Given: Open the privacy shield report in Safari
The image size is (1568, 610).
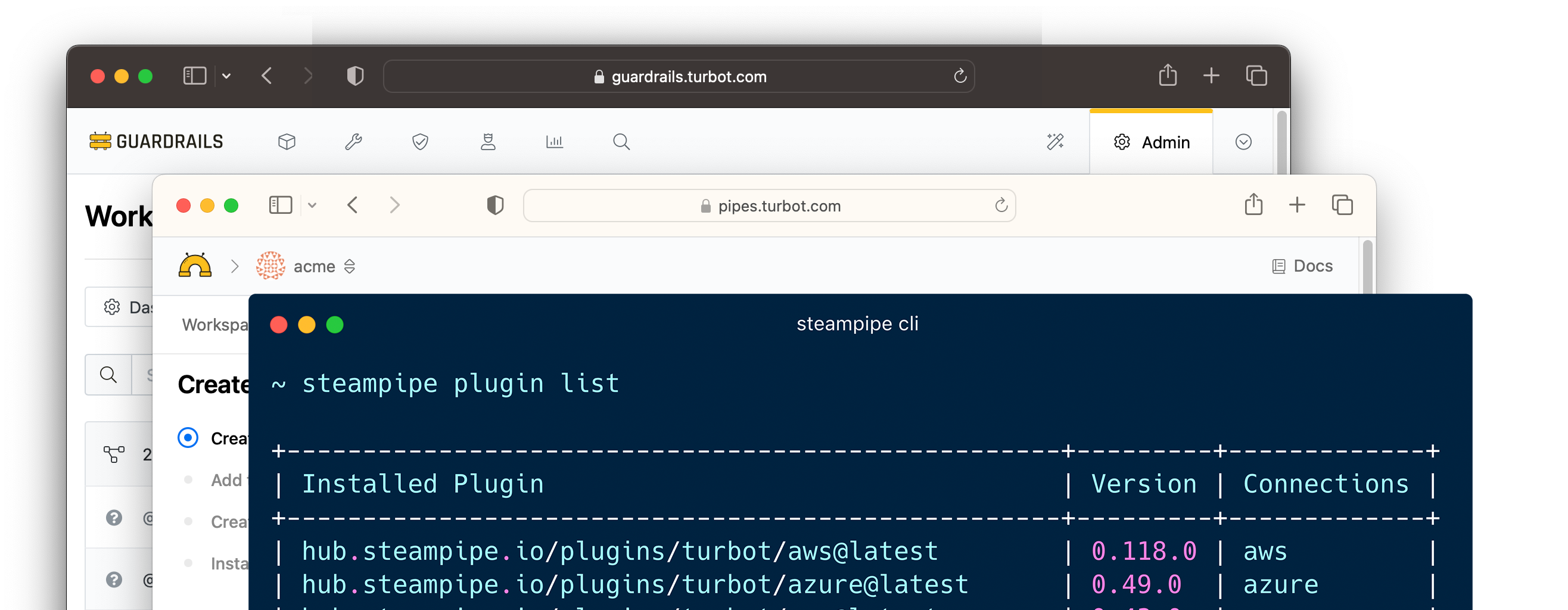Looking at the screenshot, I should pyautogui.click(x=496, y=205).
